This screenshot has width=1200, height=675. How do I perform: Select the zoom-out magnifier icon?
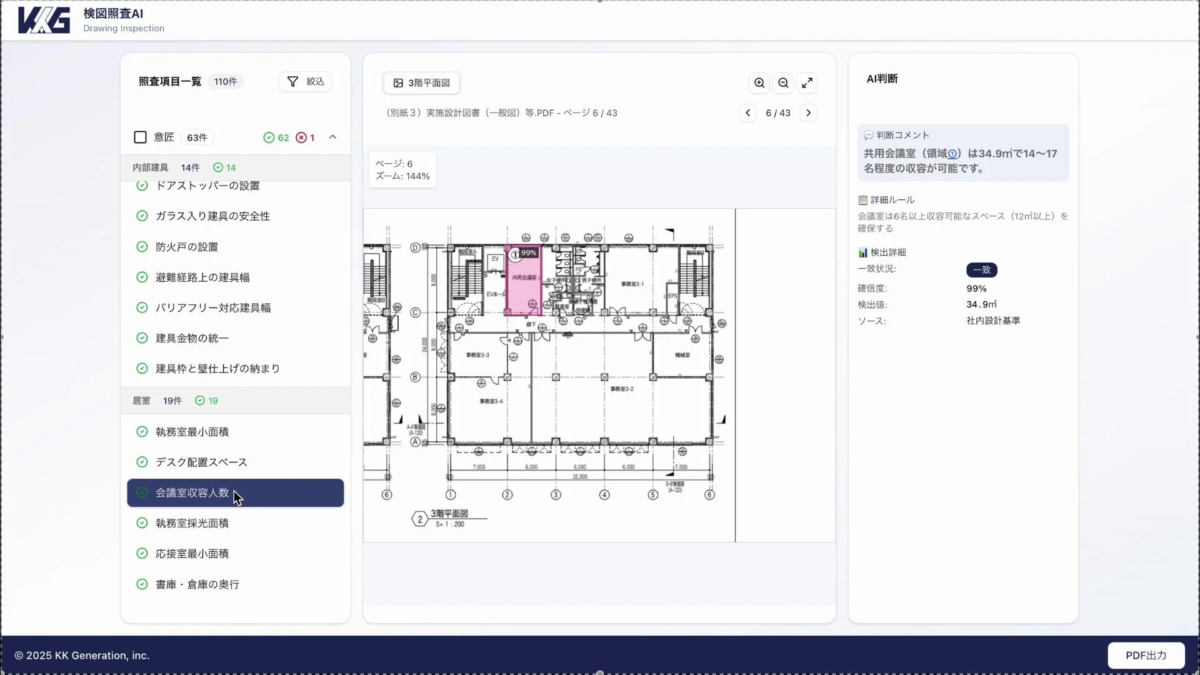[785, 82]
